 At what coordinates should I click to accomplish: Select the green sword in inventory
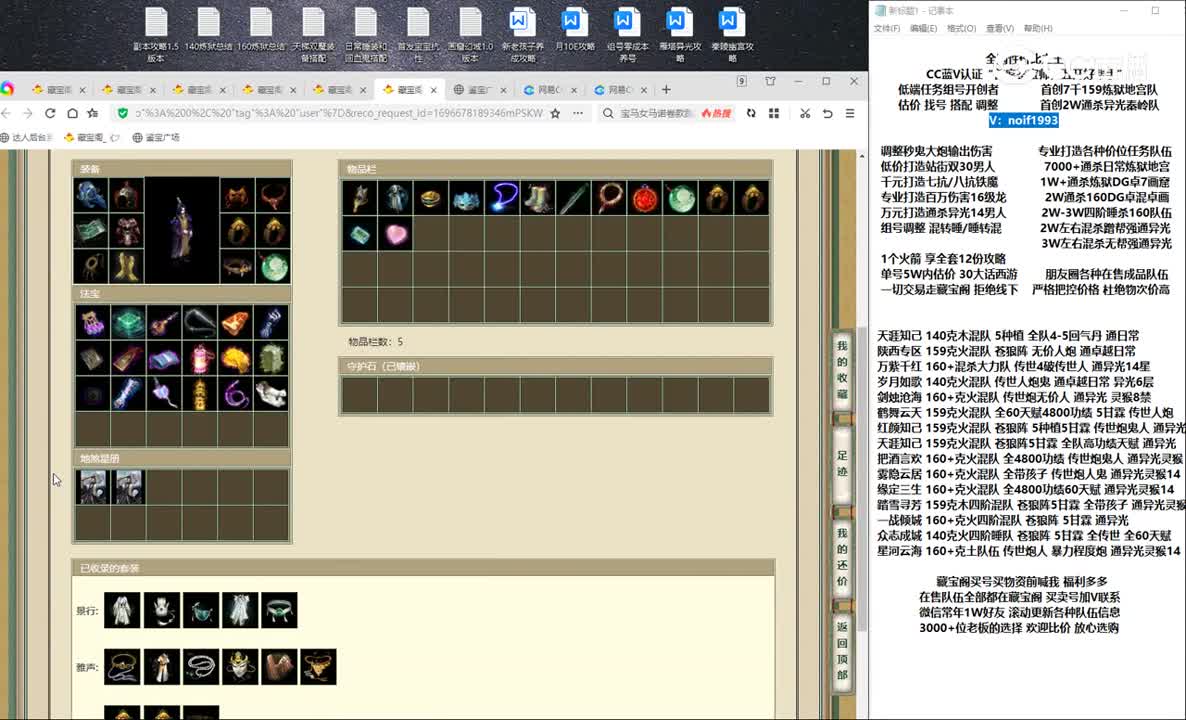573,198
